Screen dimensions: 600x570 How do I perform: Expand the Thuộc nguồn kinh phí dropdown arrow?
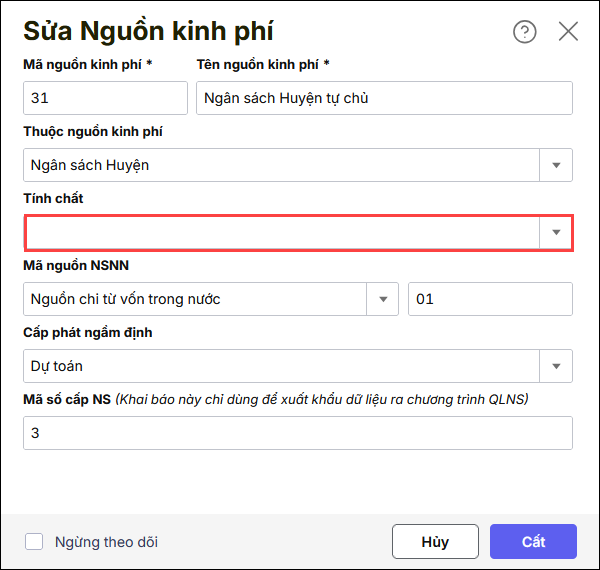[x=556, y=165]
